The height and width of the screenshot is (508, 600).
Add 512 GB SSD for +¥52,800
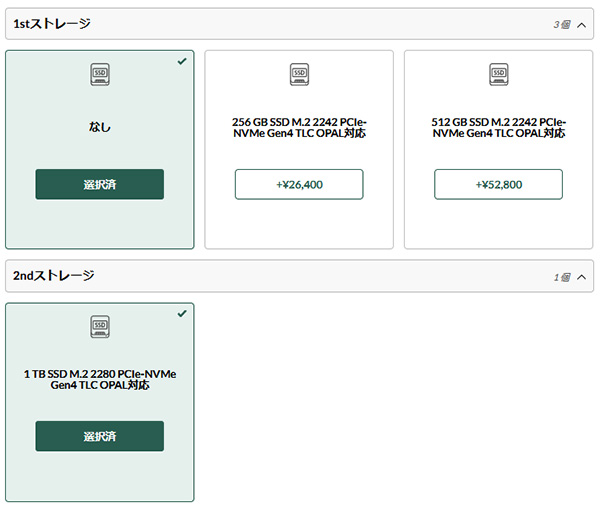click(x=499, y=184)
